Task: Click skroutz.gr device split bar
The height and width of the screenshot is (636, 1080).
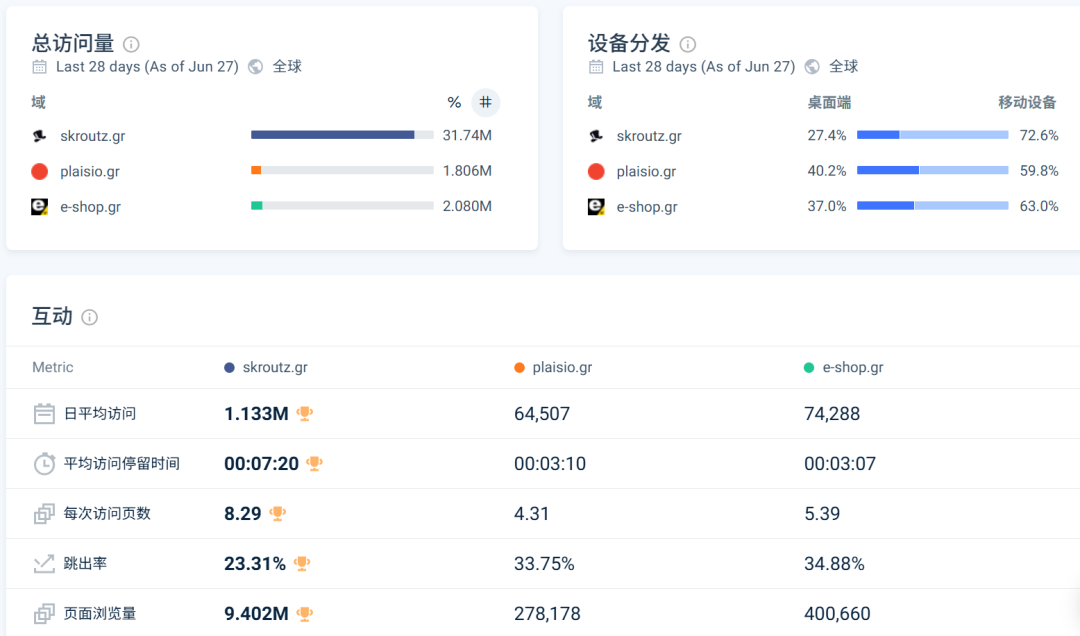Action: [x=933, y=135]
